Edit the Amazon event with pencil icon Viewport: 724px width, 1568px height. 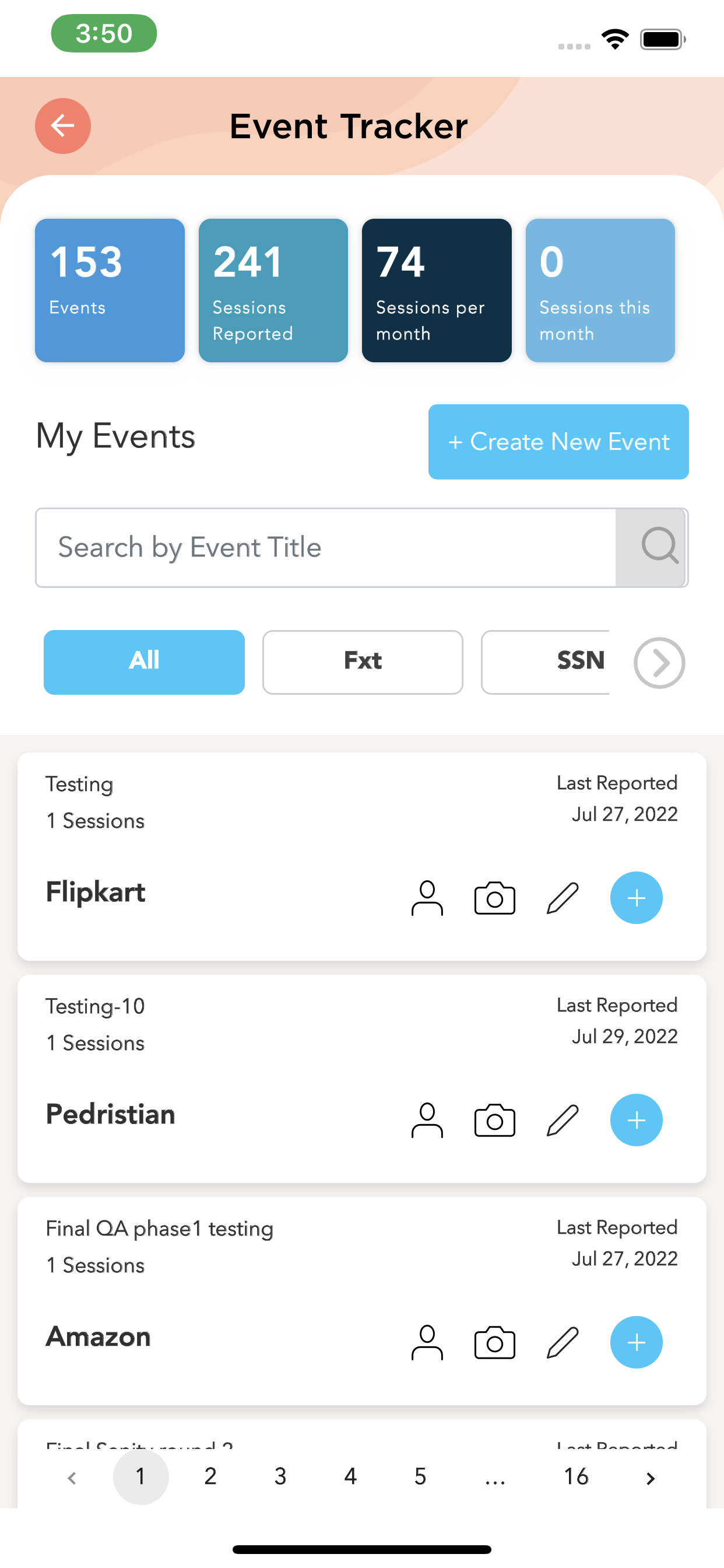click(x=562, y=1342)
